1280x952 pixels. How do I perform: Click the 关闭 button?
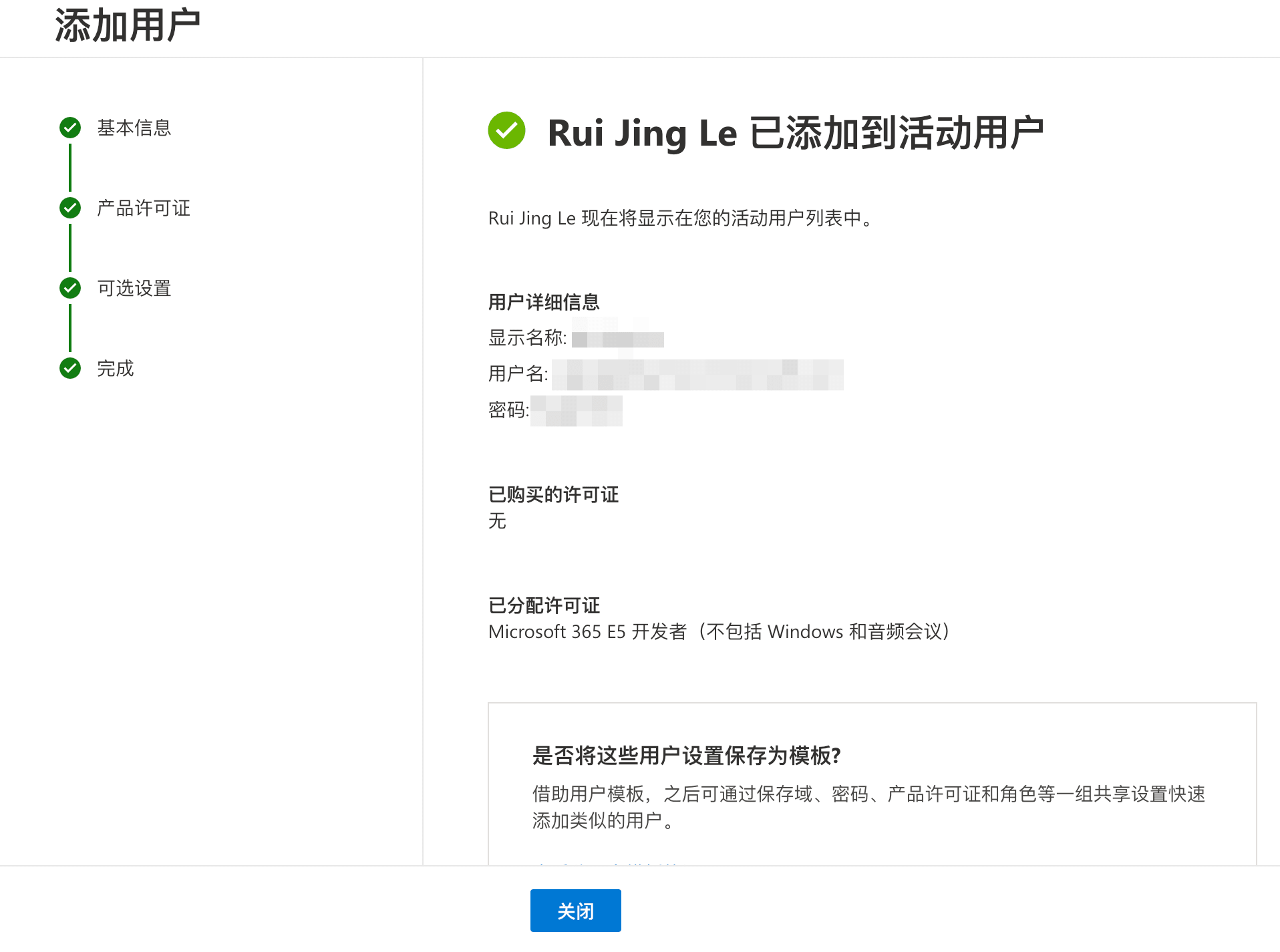576,911
